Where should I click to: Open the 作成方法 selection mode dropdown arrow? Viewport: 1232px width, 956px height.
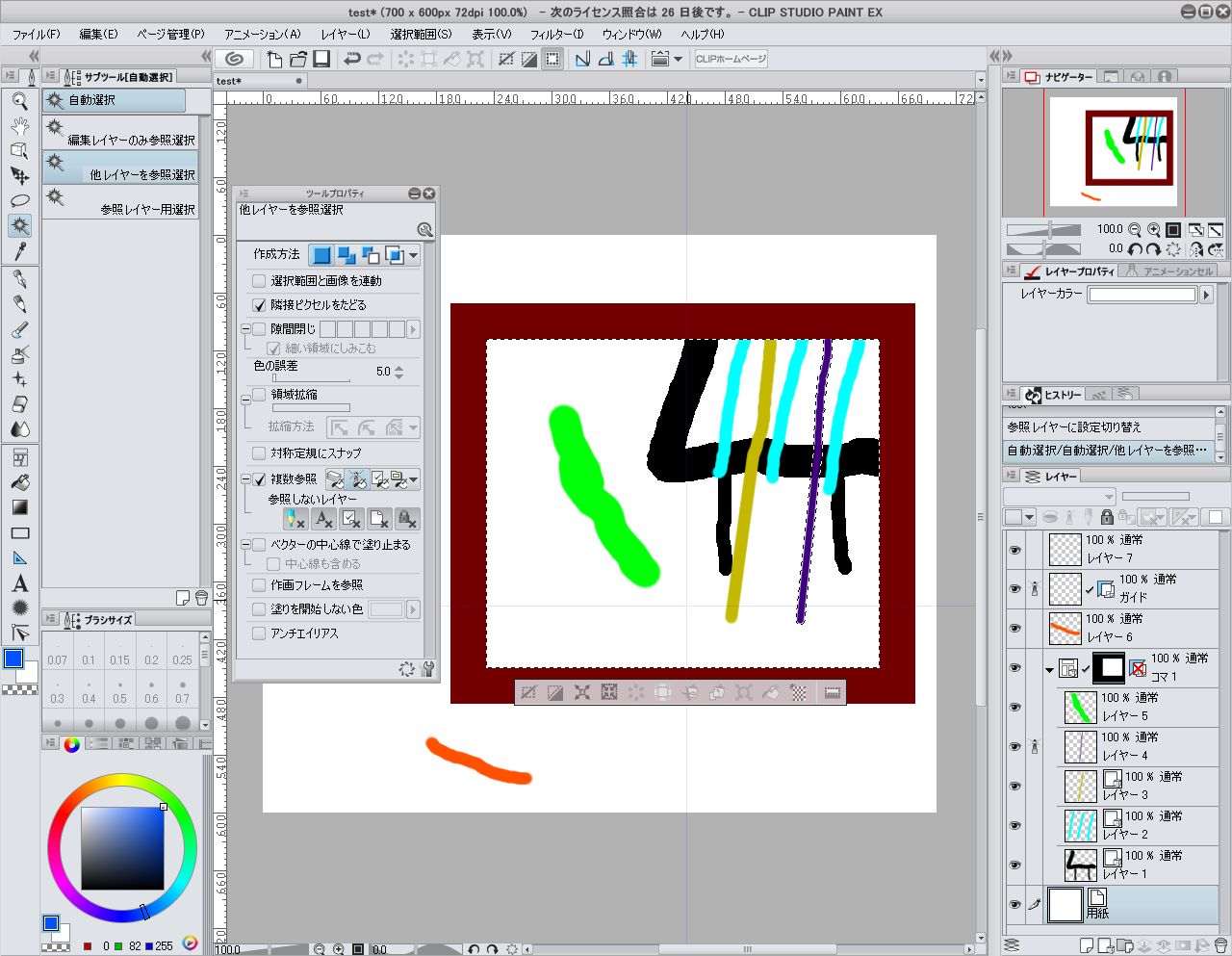click(414, 255)
